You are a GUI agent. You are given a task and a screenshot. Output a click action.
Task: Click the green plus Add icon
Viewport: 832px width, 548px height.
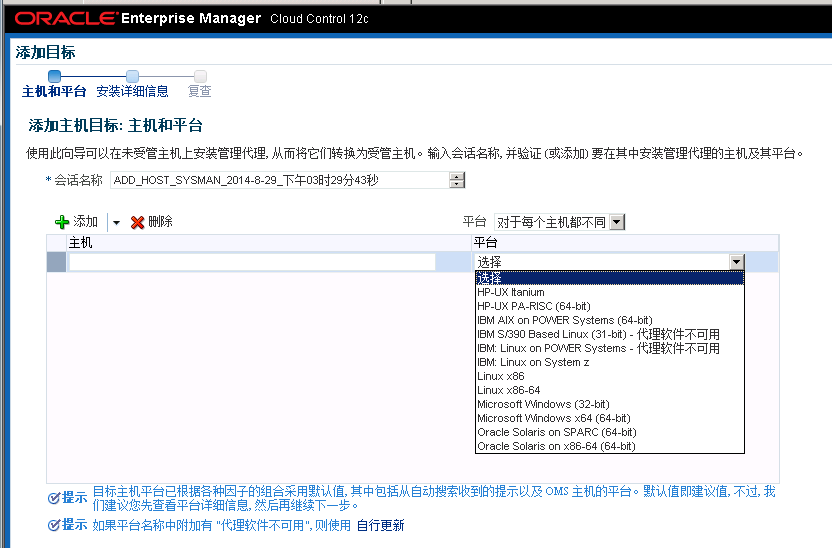coord(62,222)
